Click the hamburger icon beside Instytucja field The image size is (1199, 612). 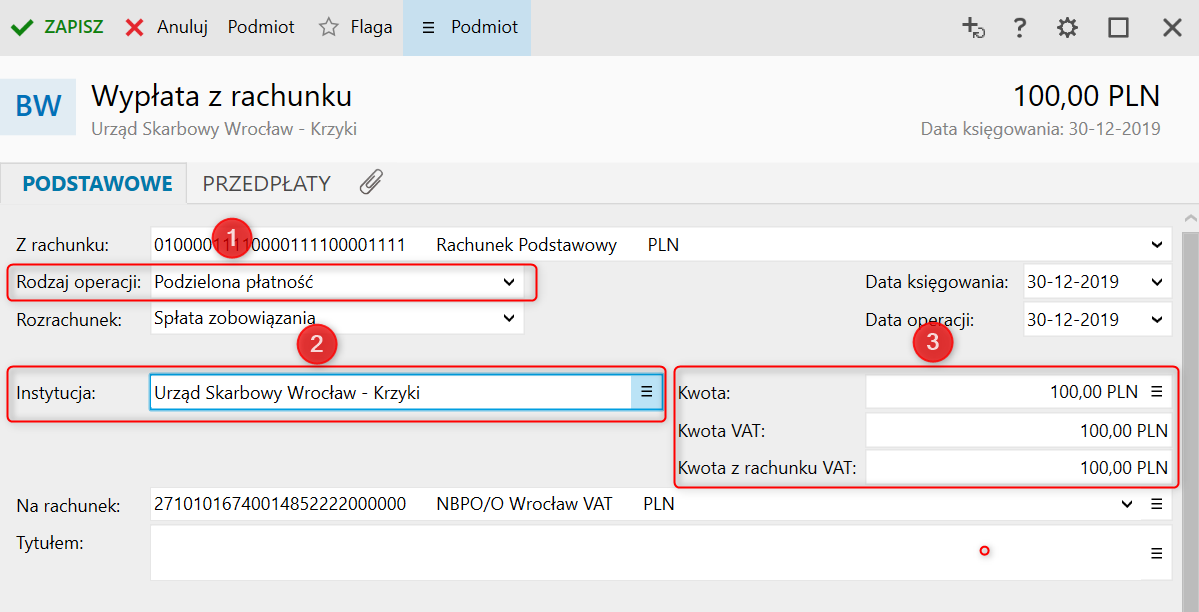[646, 392]
